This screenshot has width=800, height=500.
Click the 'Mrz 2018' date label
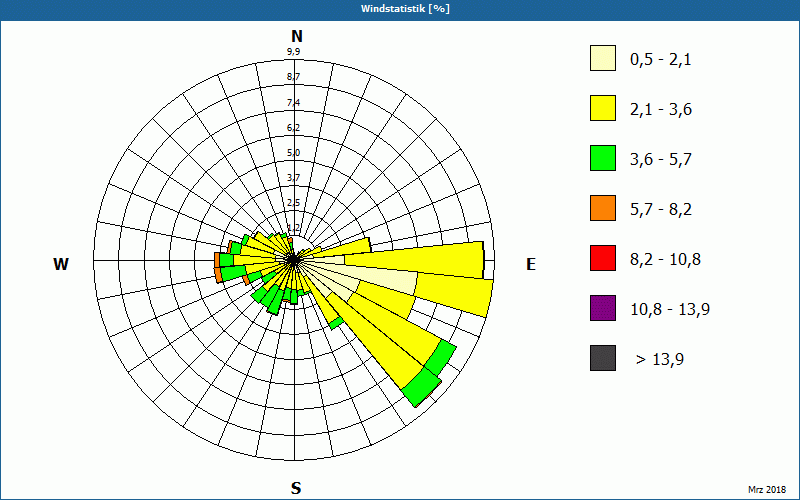pos(767,489)
